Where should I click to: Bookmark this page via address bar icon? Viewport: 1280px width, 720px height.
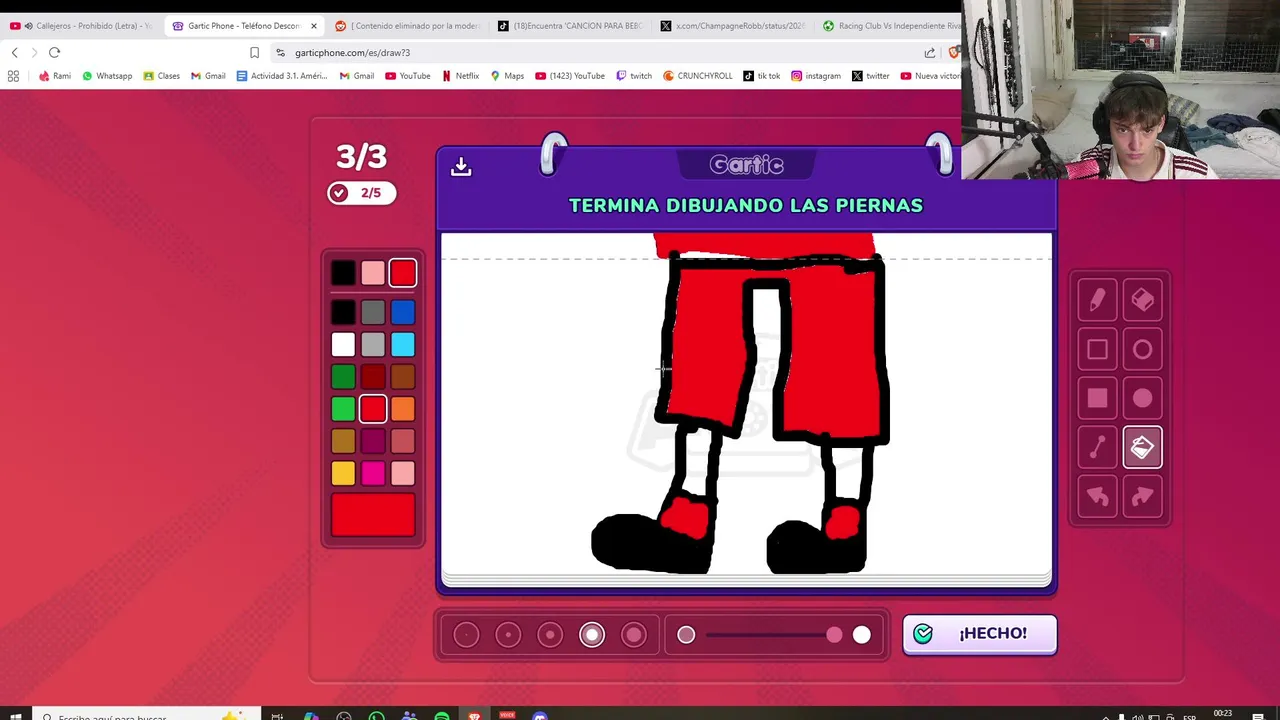point(254,52)
